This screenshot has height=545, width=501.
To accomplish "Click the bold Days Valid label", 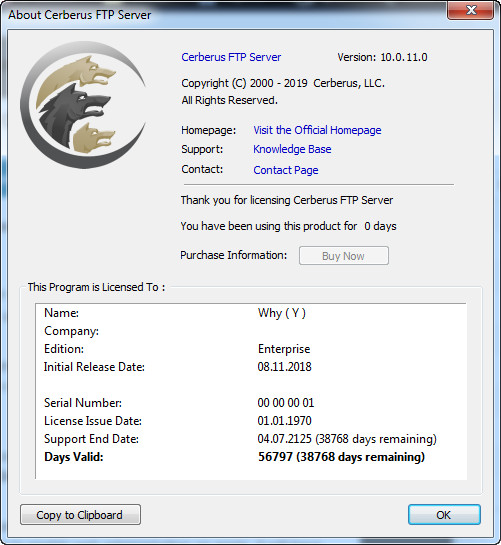I will 74,457.
